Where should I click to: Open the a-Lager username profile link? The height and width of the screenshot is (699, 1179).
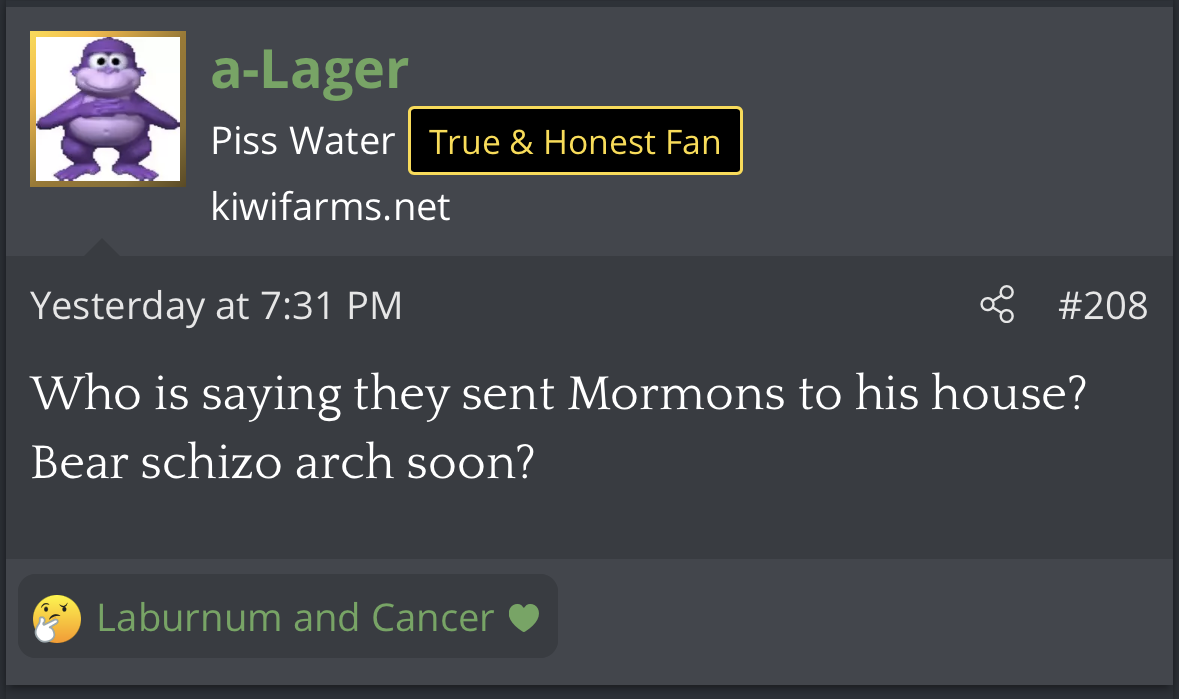pos(309,69)
